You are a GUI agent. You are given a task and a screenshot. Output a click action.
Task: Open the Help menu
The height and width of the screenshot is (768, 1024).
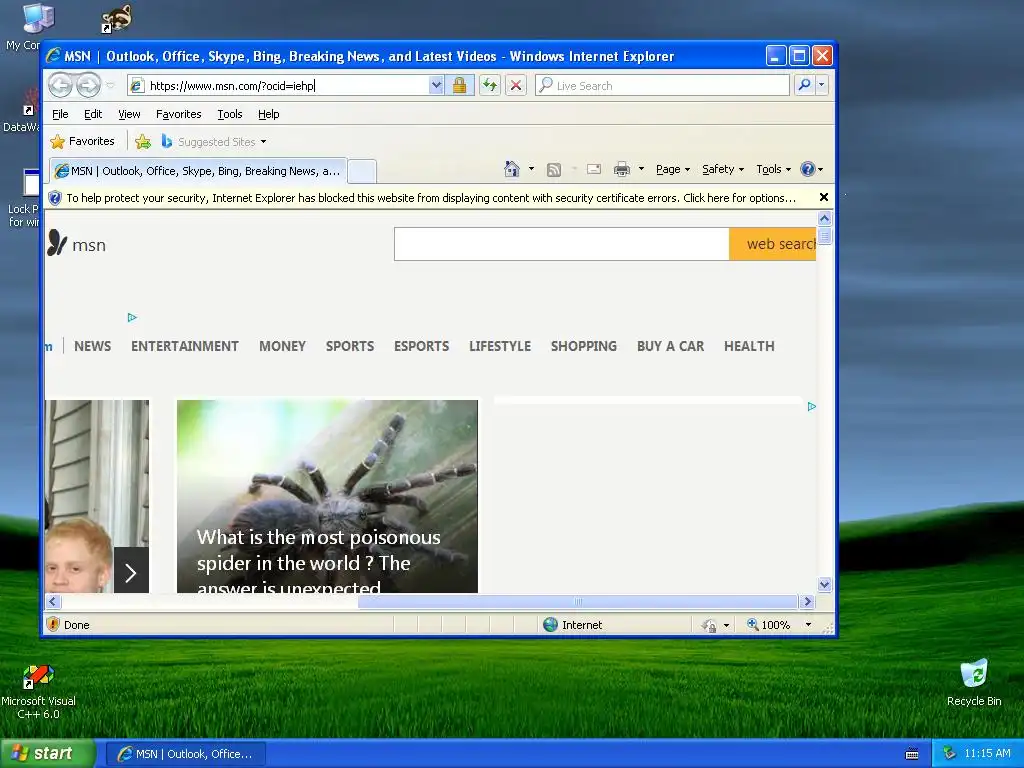point(268,114)
